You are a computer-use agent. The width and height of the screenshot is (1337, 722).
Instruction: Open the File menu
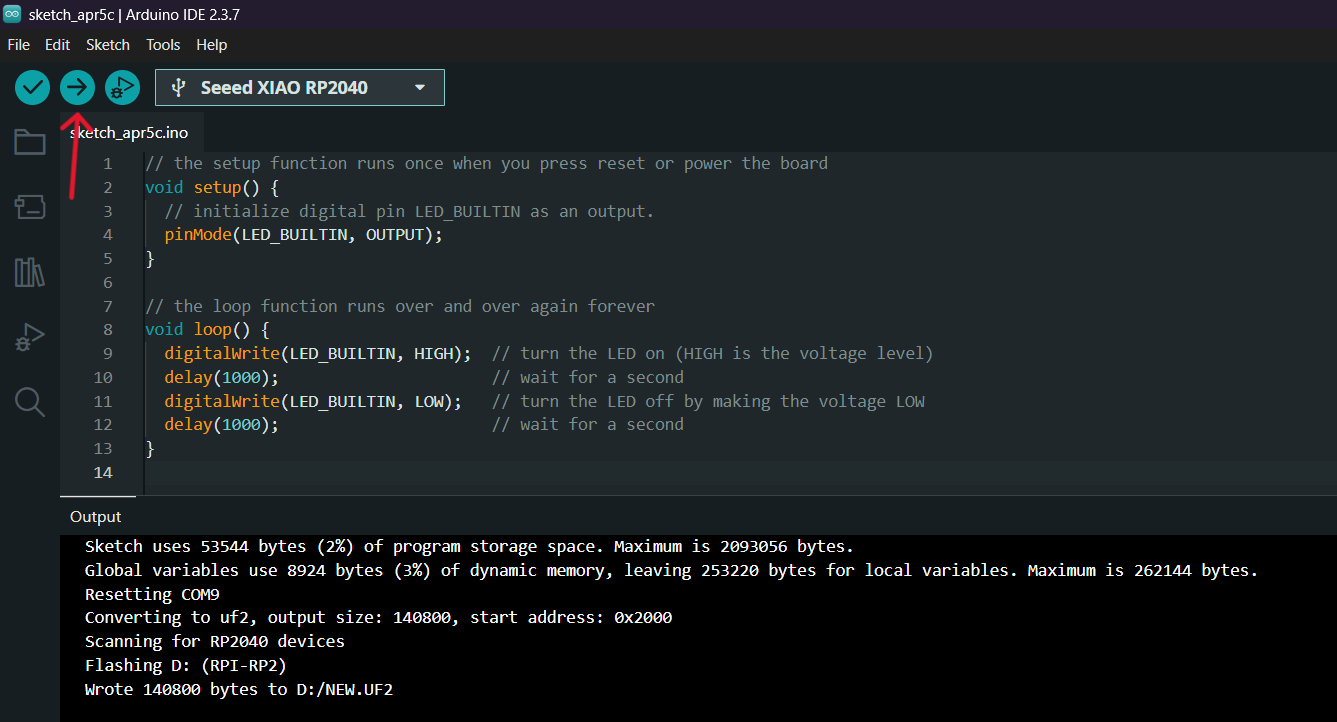pyautogui.click(x=19, y=45)
